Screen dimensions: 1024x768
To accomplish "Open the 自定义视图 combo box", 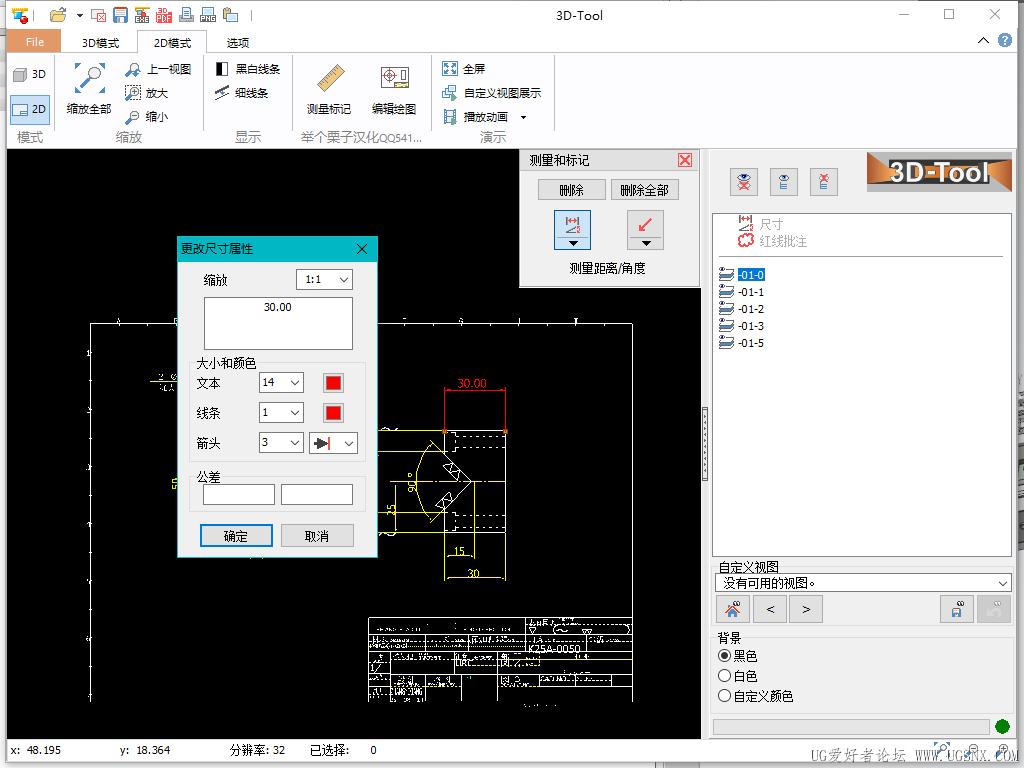I will pos(863,583).
